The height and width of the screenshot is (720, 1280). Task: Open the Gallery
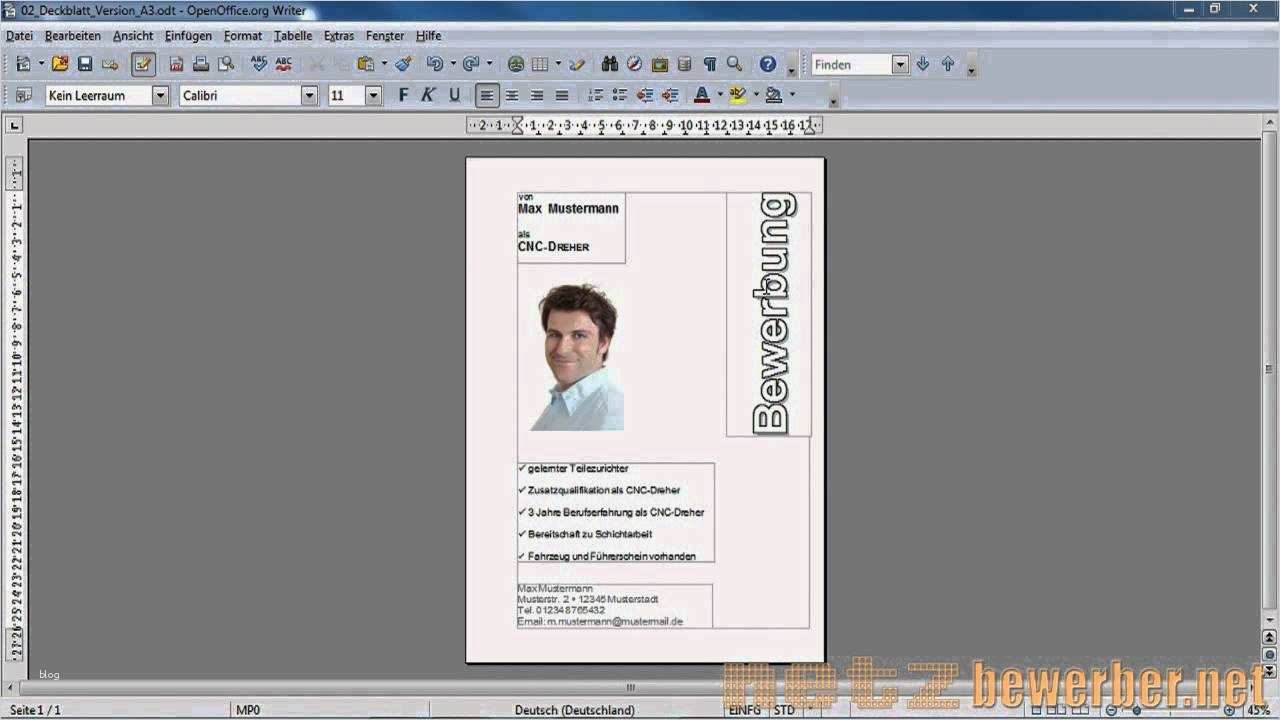pos(657,63)
